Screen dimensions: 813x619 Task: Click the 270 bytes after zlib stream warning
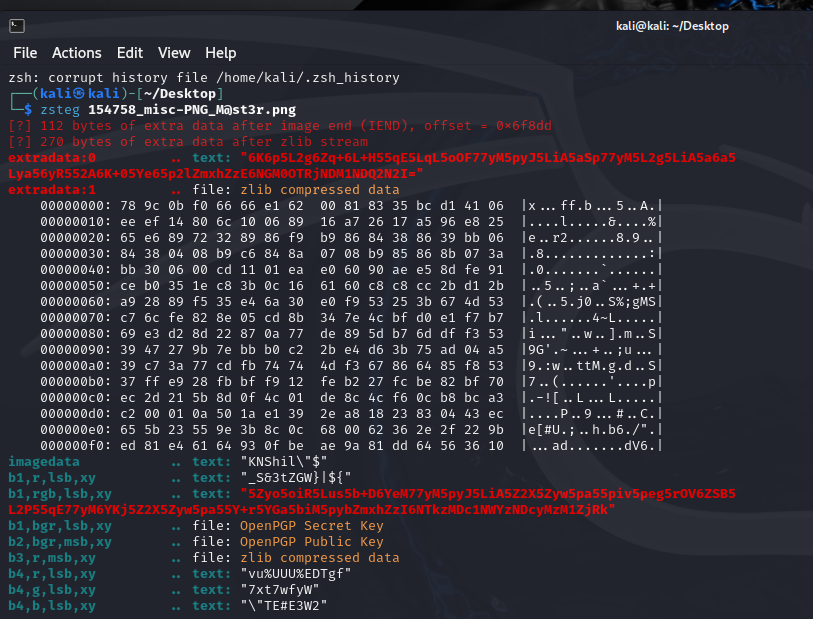[x=188, y=141]
